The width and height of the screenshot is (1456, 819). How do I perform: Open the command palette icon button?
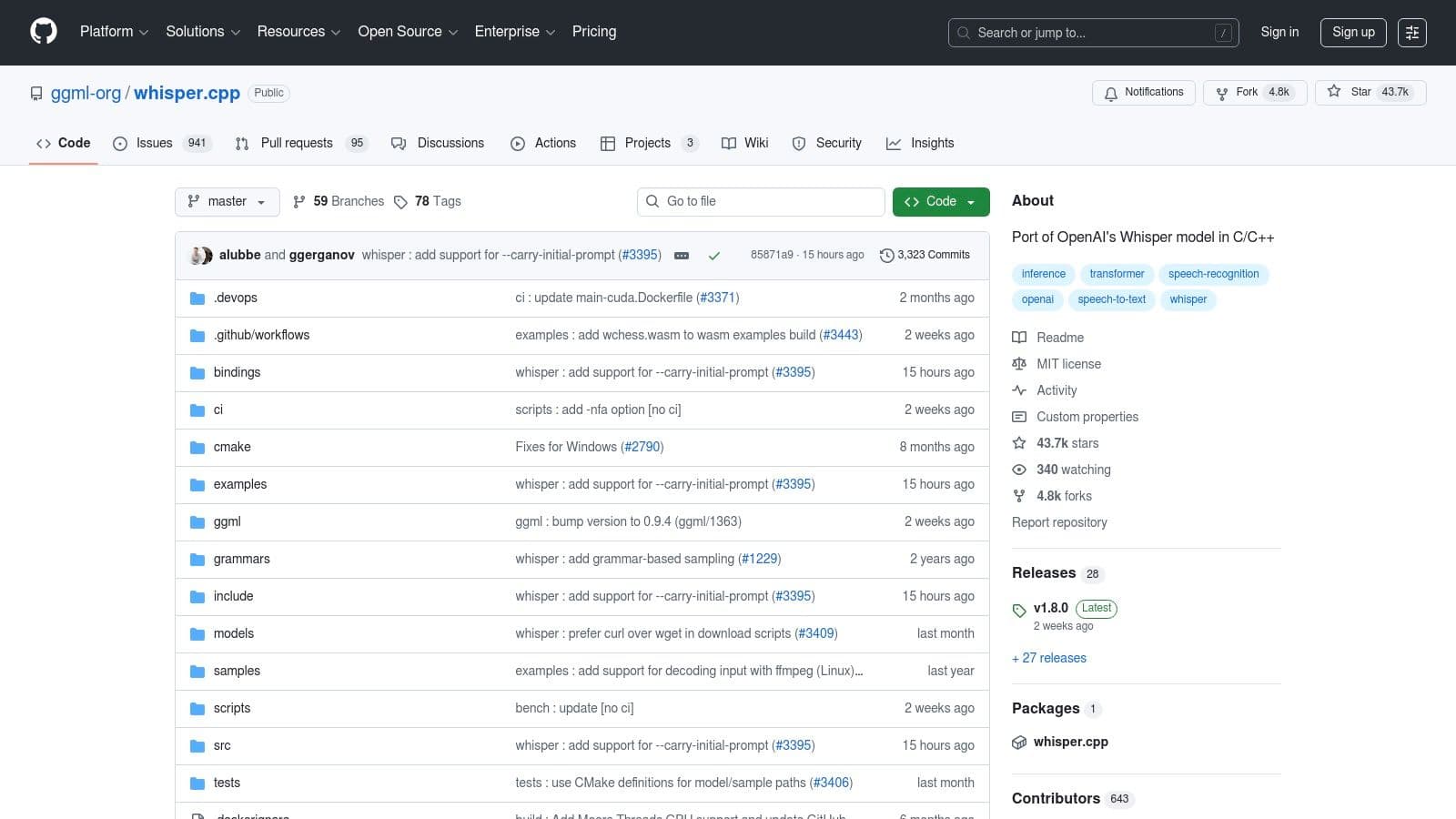coord(1411,33)
